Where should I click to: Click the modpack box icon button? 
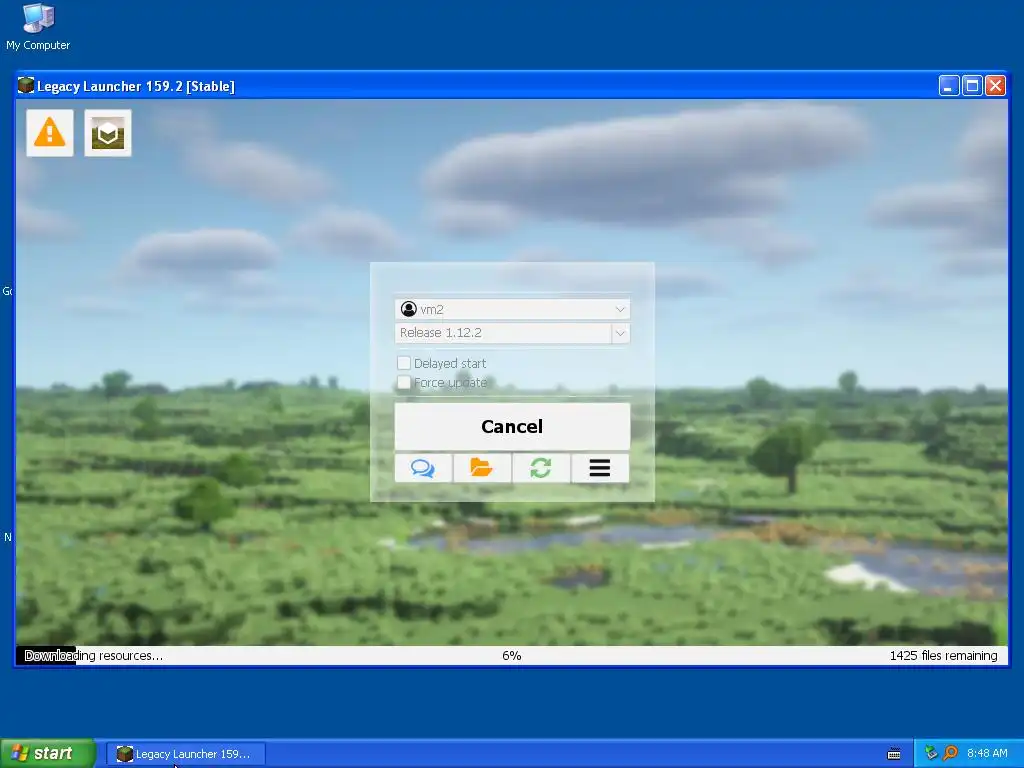click(x=108, y=133)
